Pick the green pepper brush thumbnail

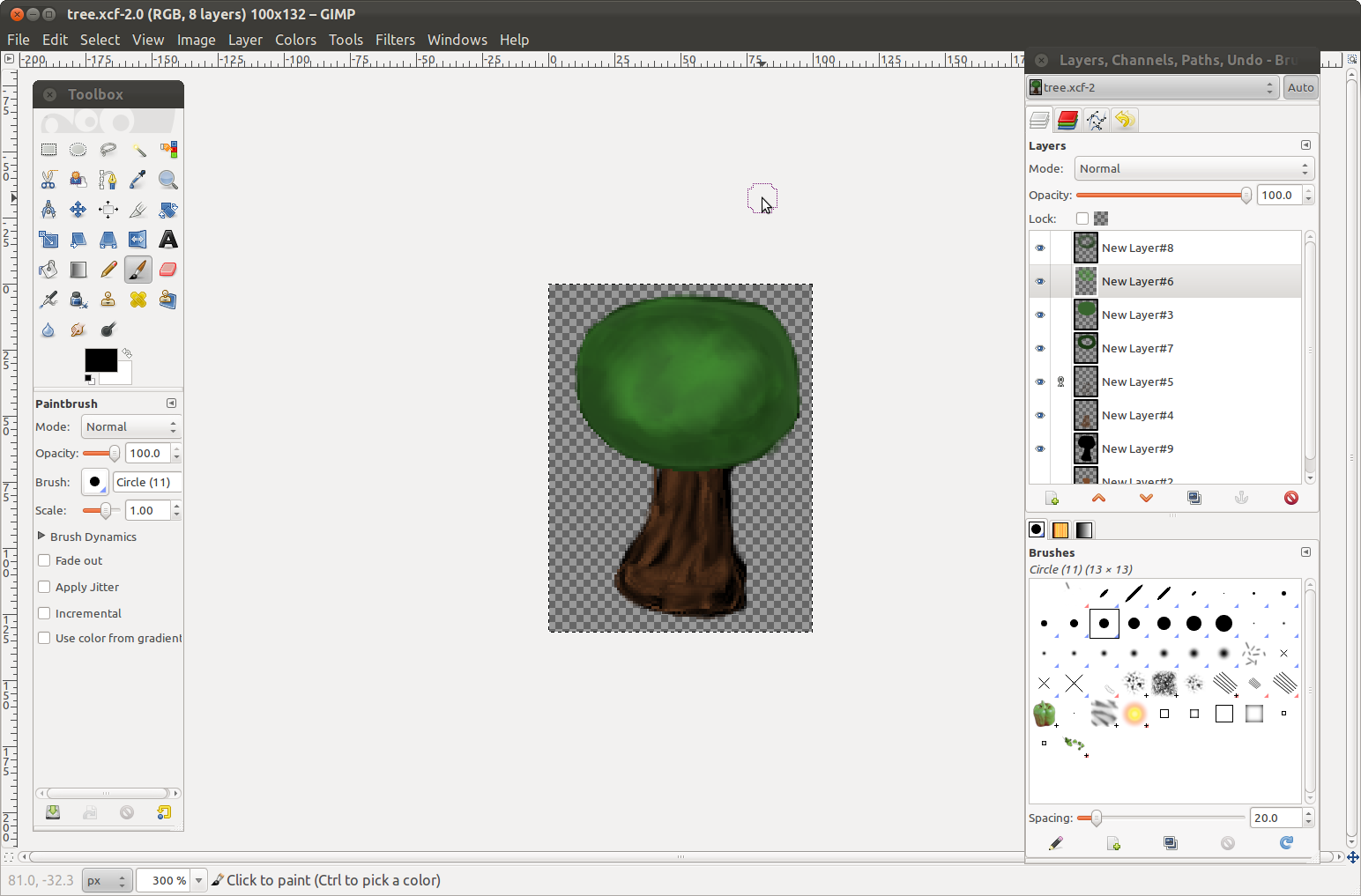tap(1045, 714)
